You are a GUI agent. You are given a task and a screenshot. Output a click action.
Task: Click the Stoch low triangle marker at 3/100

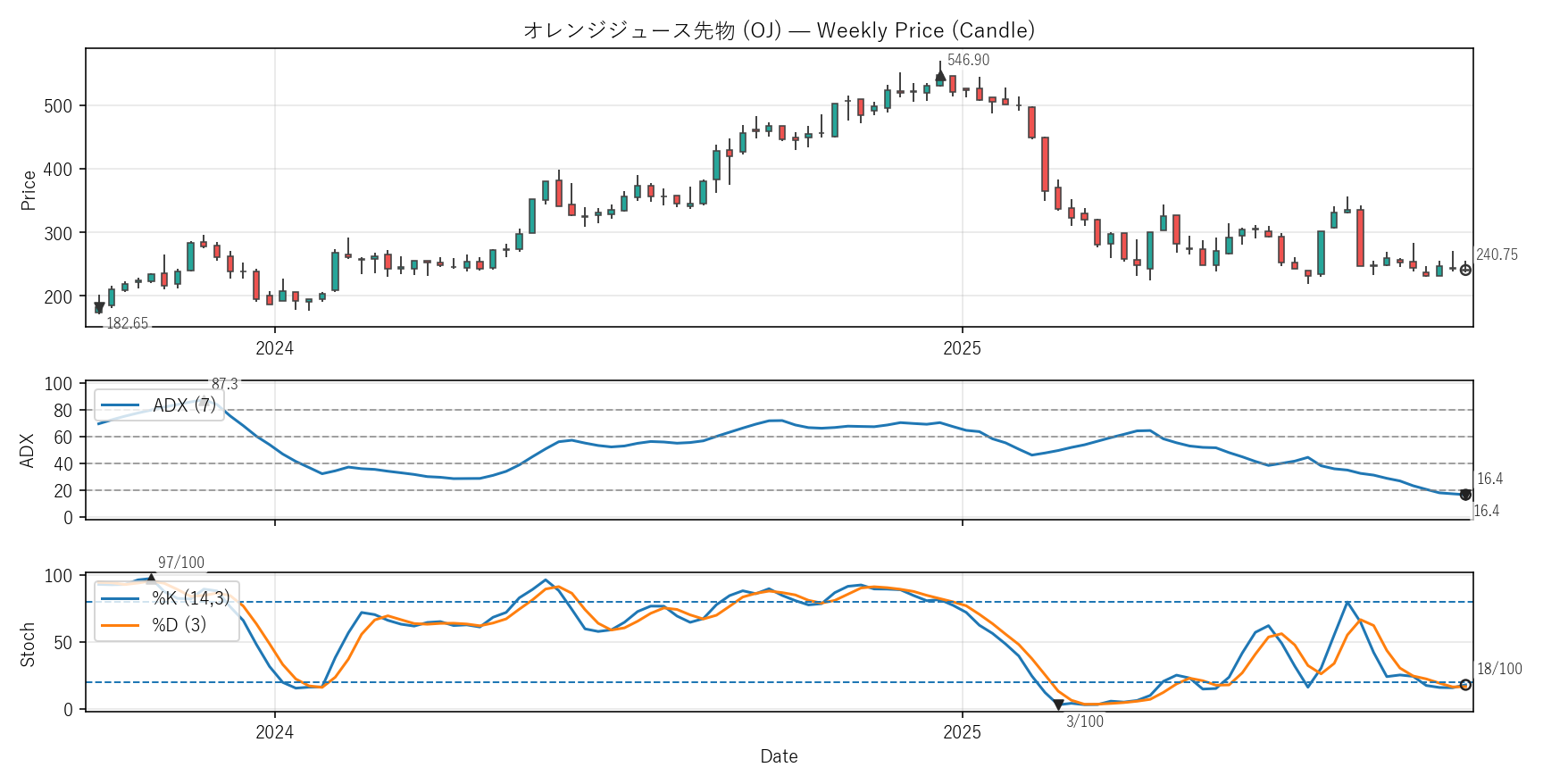click(1058, 705)
